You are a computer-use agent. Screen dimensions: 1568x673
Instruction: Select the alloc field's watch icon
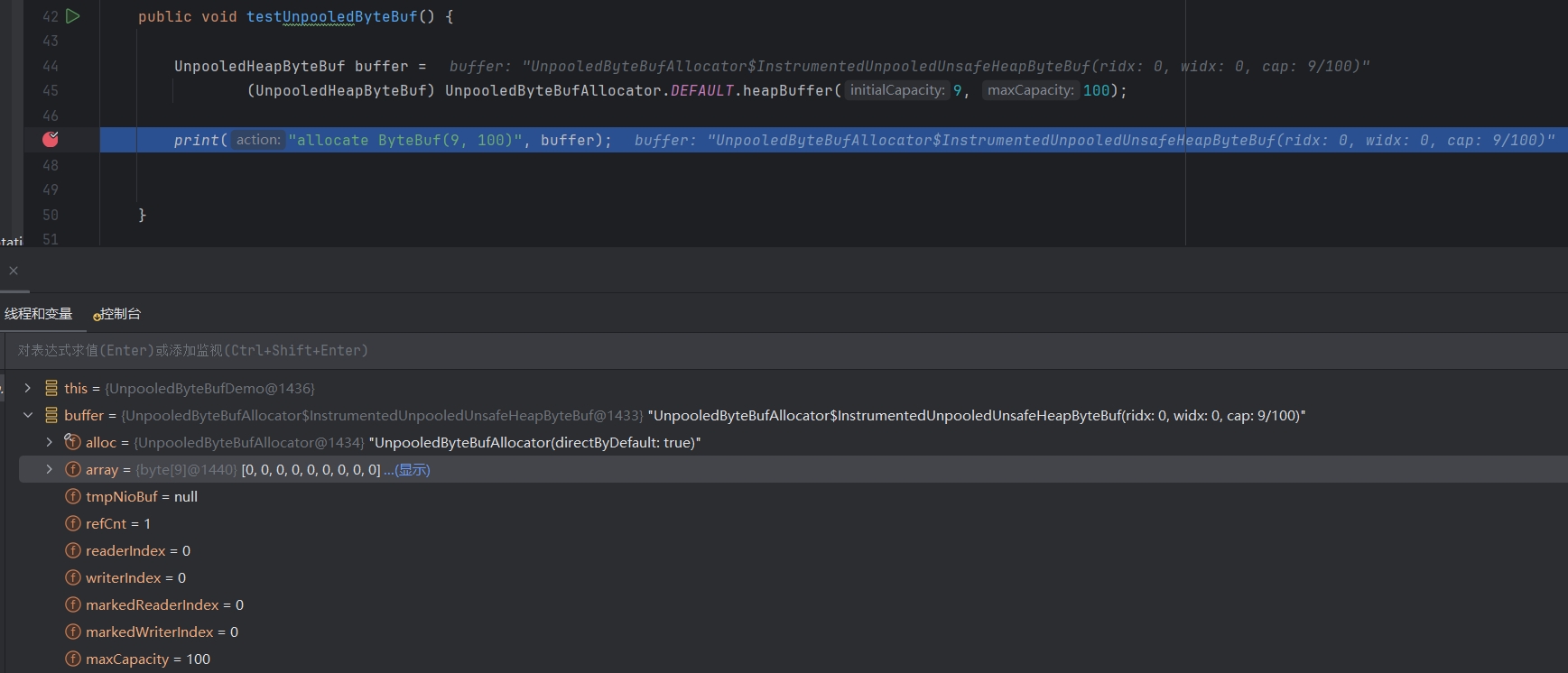(72, 442)
